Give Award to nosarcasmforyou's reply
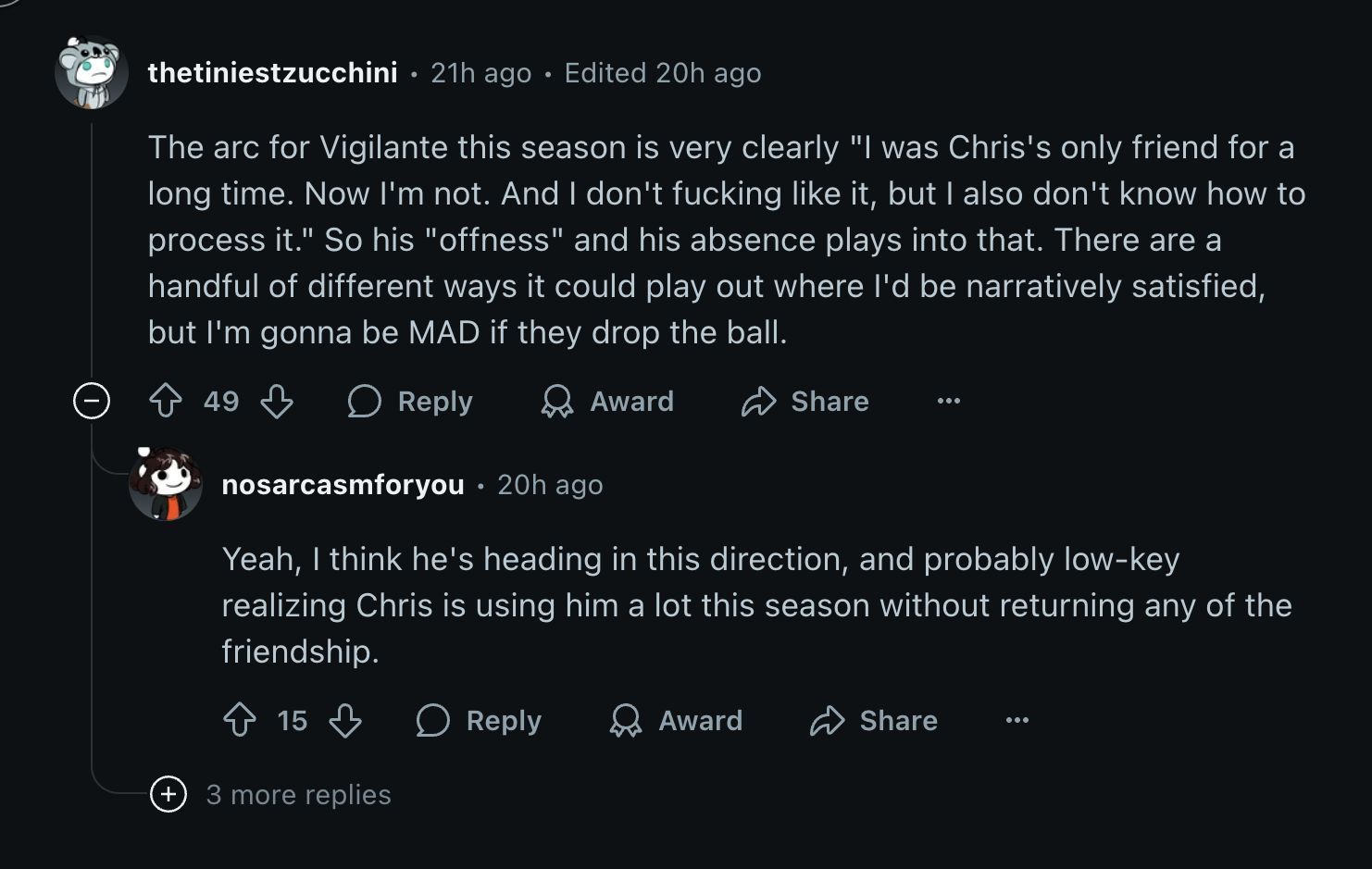The height and width of the screenshot is (869, 1372). 676,720
